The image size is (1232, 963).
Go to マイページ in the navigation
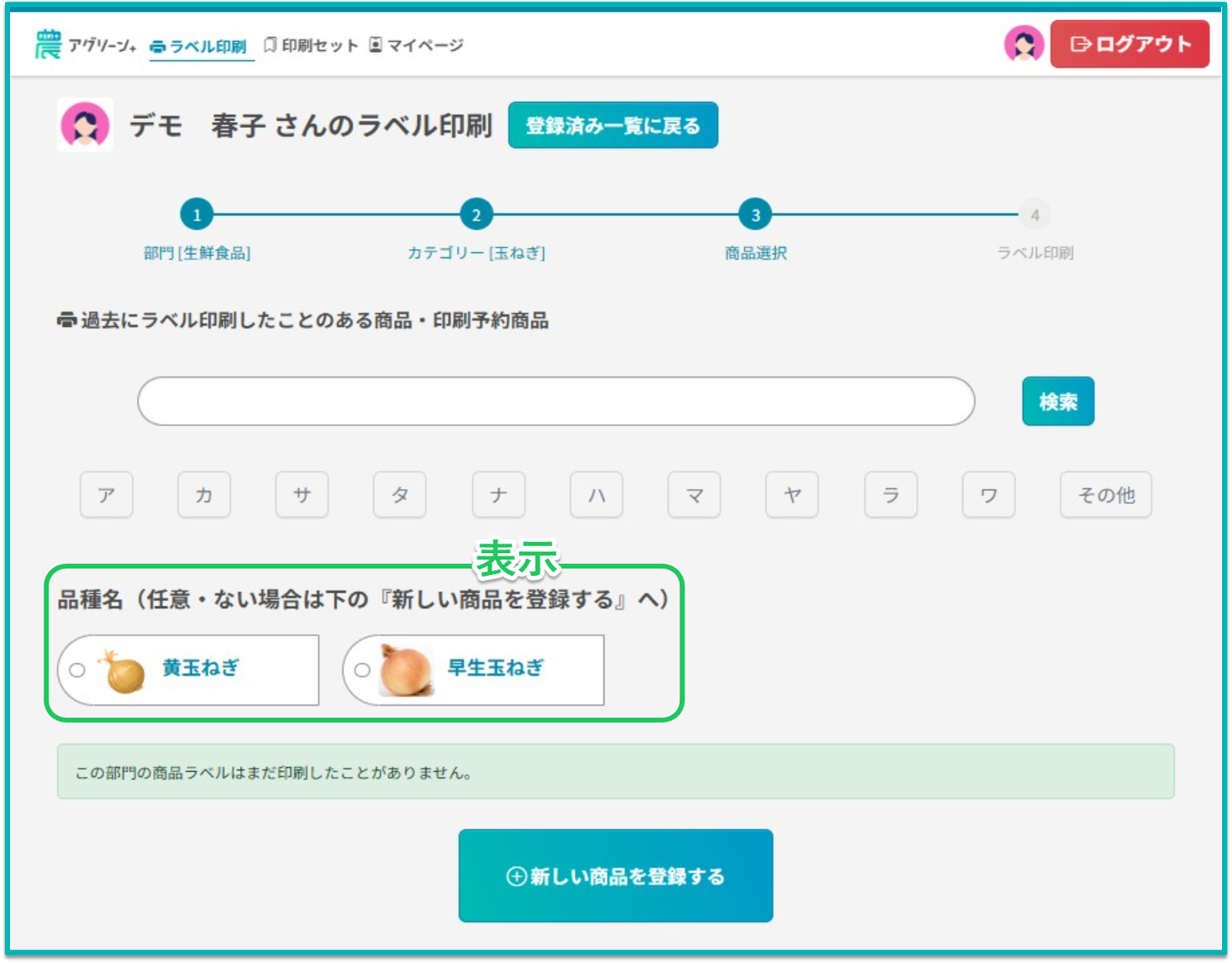coord(416,45)
